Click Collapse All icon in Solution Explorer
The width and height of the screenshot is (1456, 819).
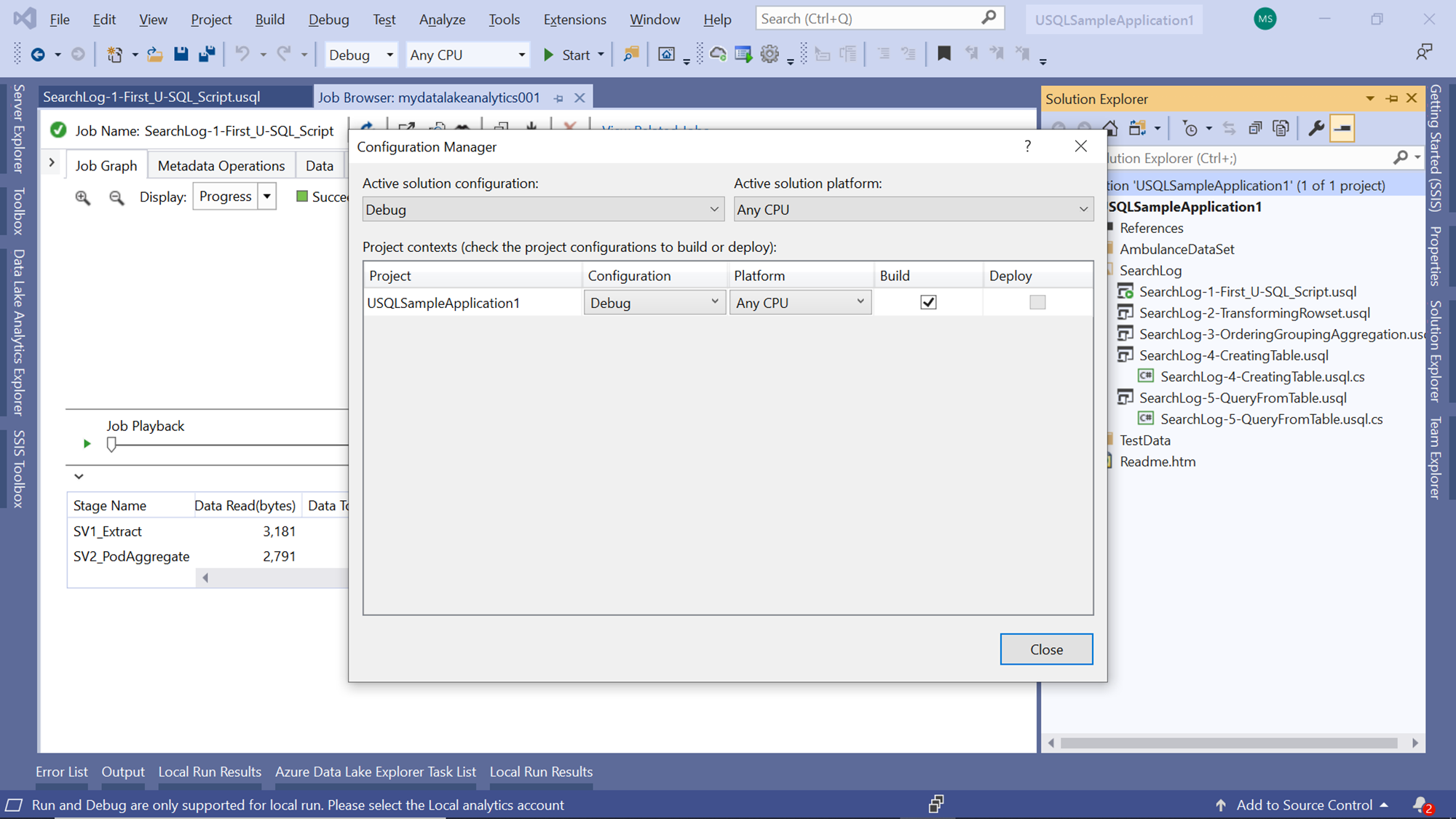point(1254,128)
